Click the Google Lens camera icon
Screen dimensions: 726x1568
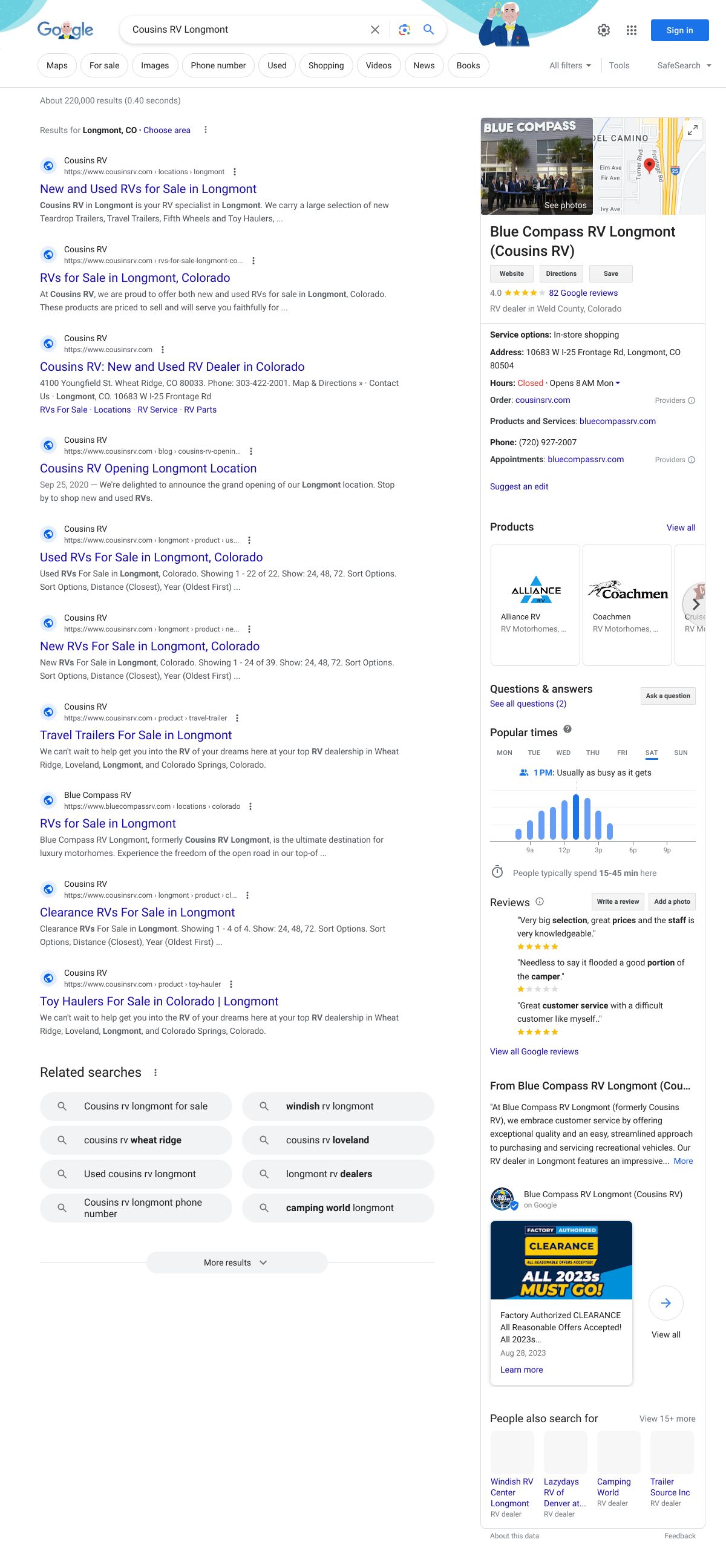click(x=404, y=30)
